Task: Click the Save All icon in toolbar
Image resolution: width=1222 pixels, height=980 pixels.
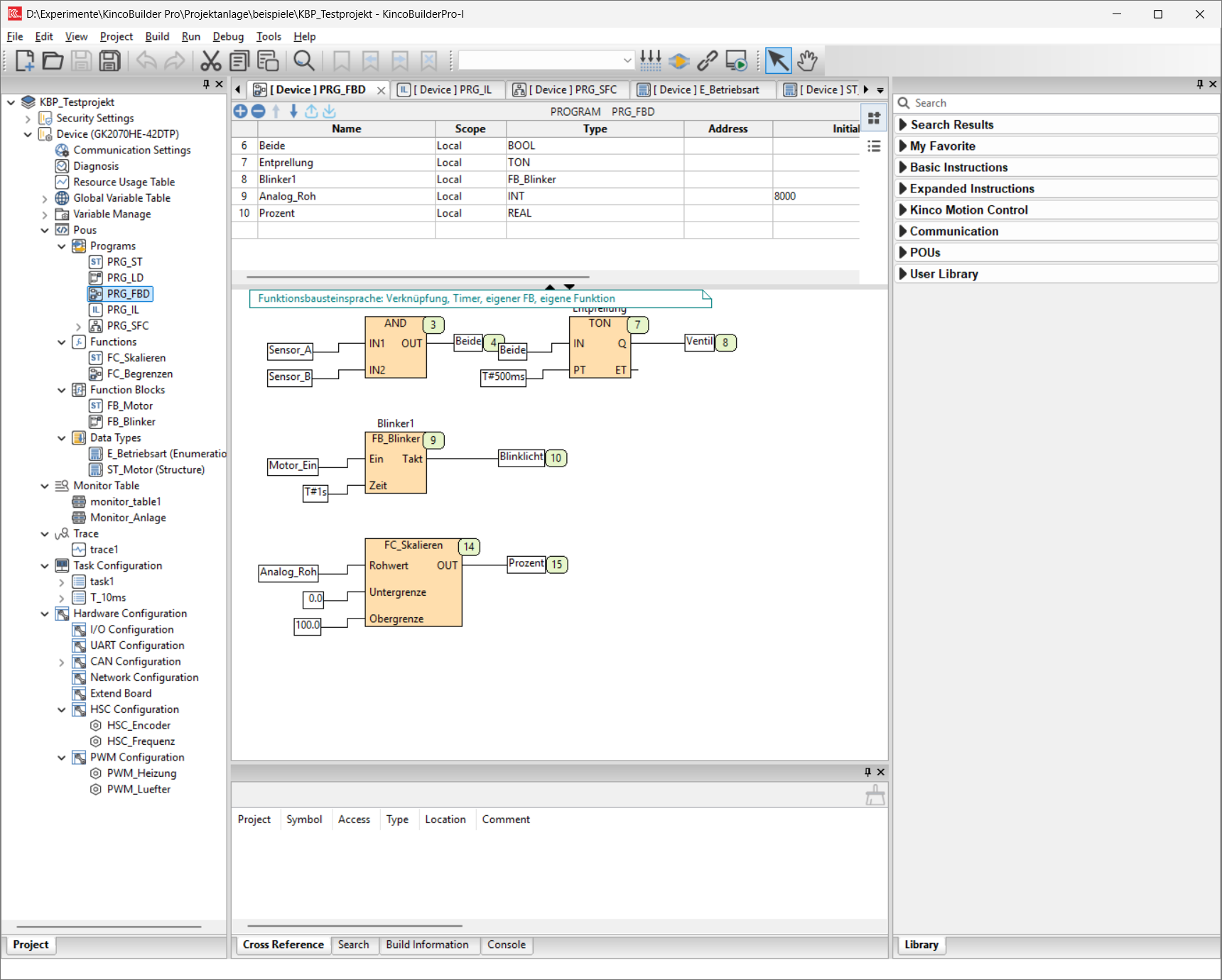Action: pos(109,61)
